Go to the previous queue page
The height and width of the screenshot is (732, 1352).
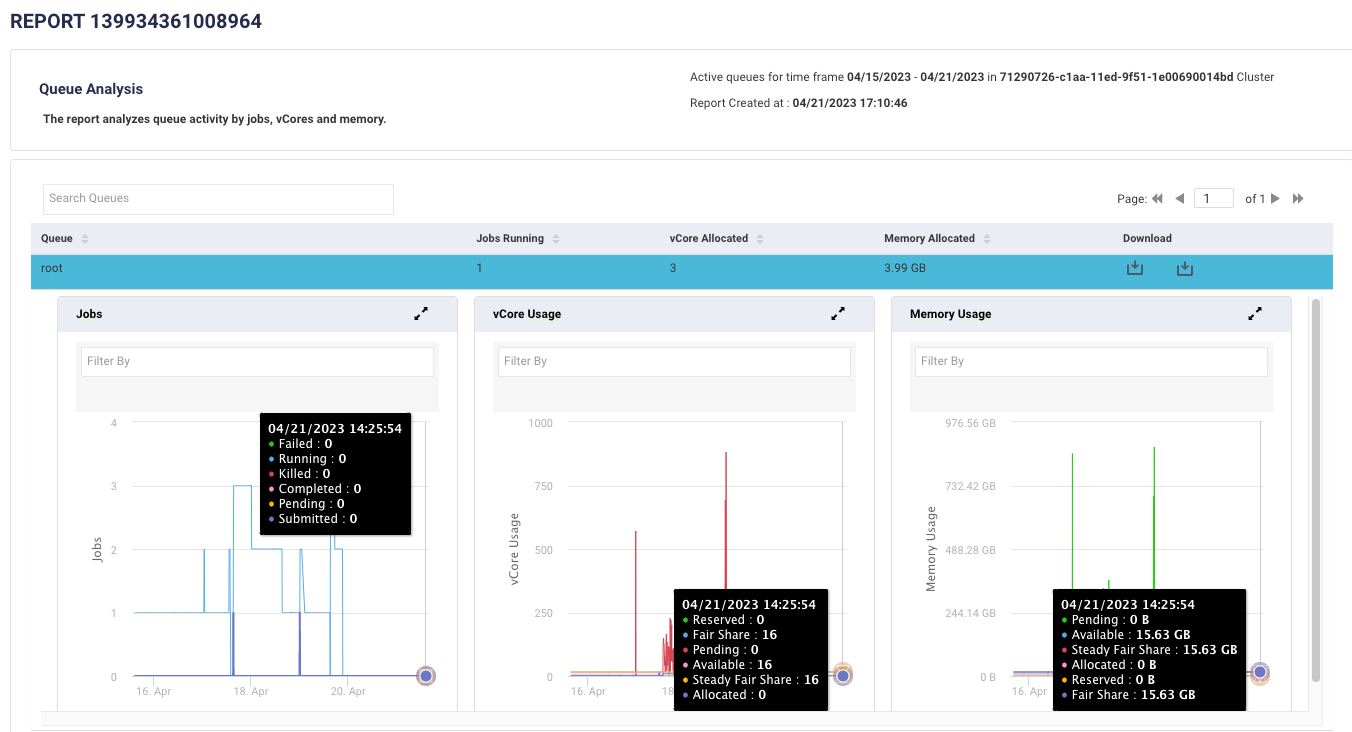coord(1180,199)
